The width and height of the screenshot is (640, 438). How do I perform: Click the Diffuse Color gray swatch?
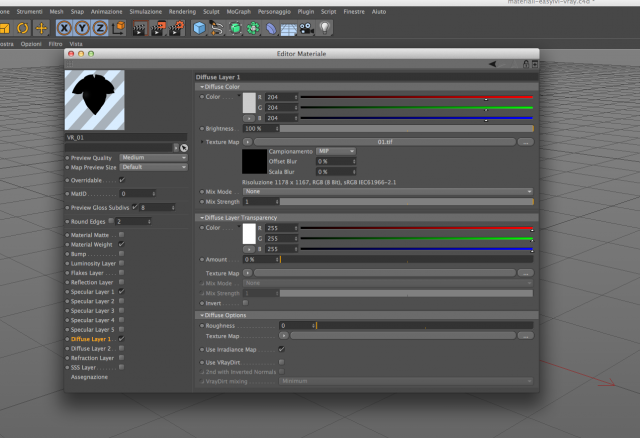(x=249, y=102)
